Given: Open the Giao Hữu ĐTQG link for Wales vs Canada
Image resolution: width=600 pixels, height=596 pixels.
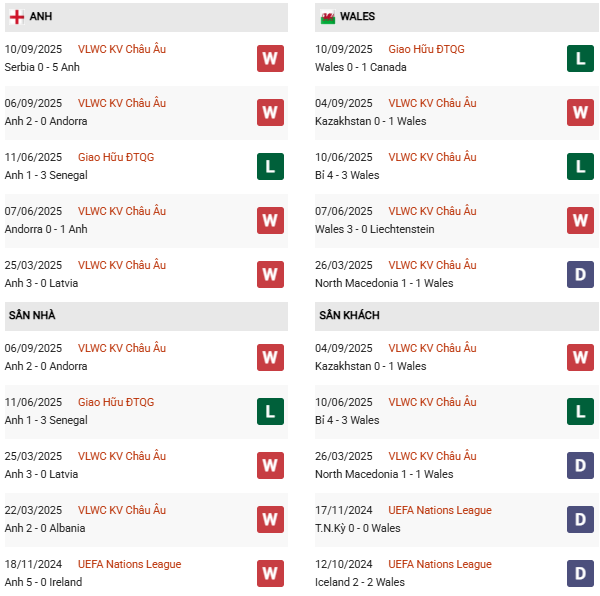Looking at the screenshot, I should (x=426, y=49).
